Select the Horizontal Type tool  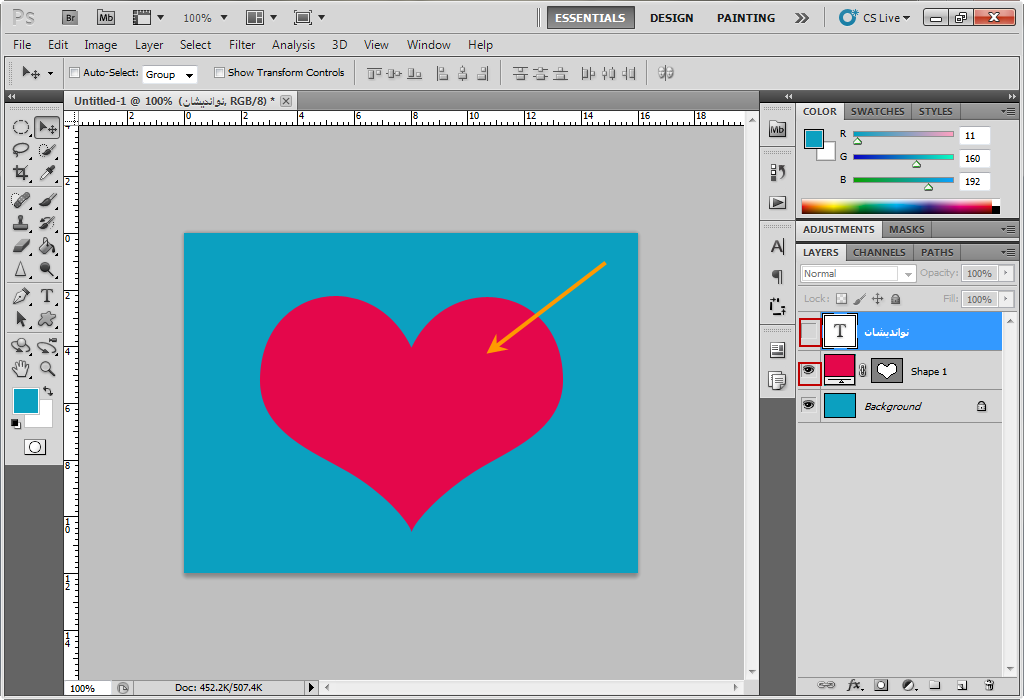47,296
